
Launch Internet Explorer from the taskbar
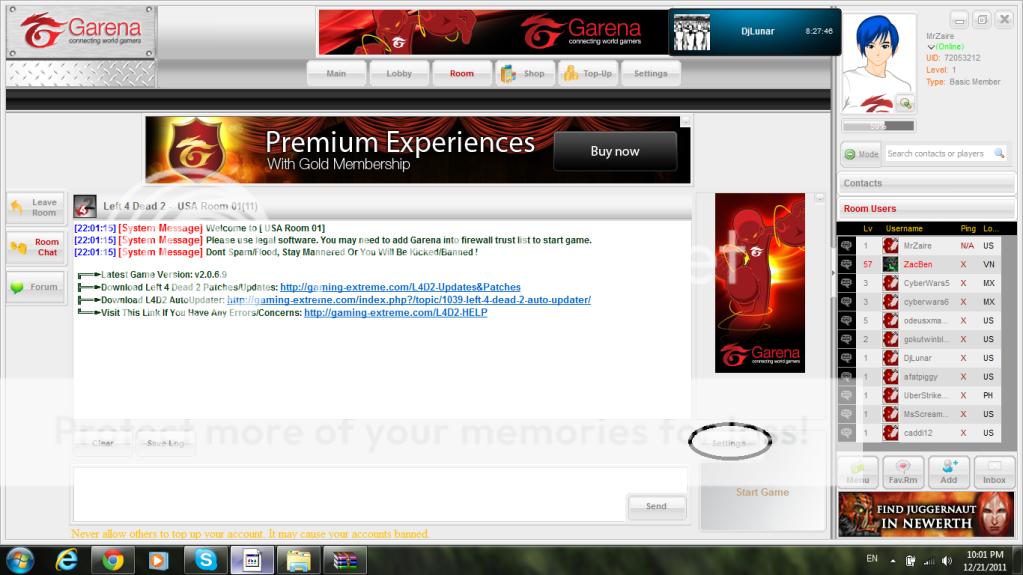(67, 561)
